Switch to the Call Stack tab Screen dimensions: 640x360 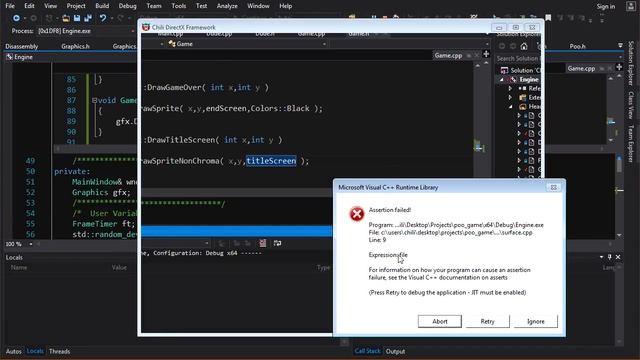click(367, 351)
